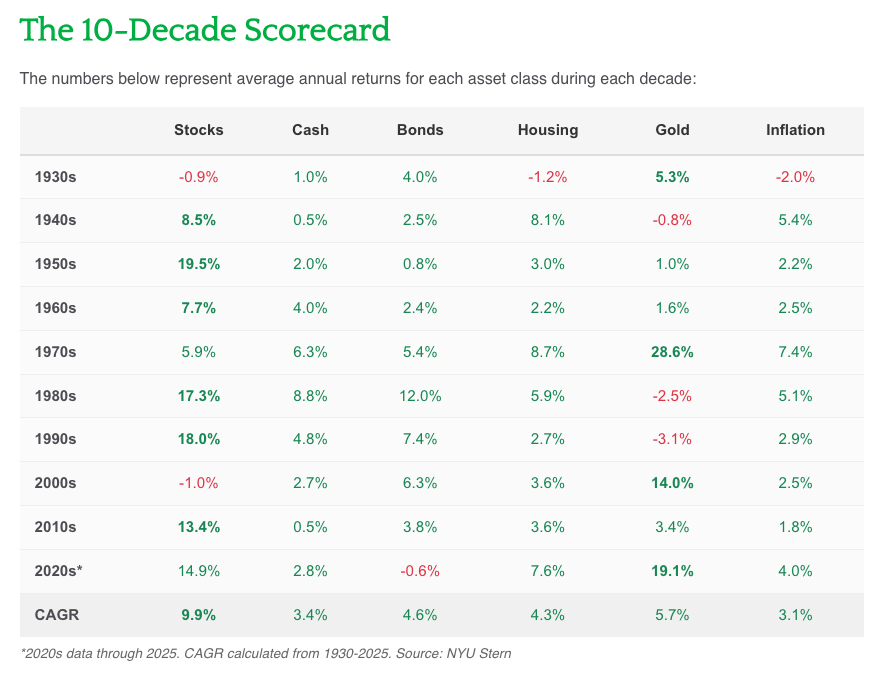Click the 28.6% gold return for 1970s
This screenshot has width=895, height=682.
(672, 352)
